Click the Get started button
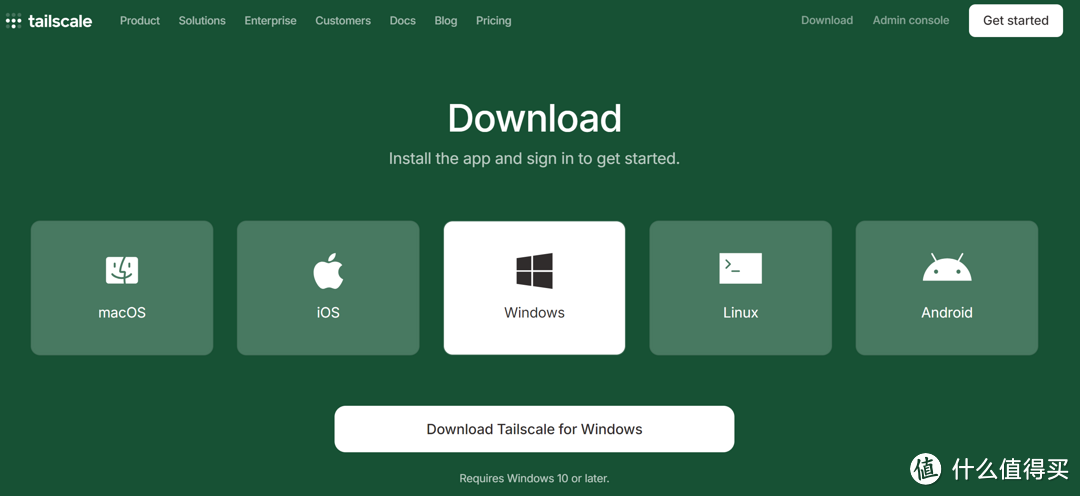Screen dimensions: 1080x496 pyautogui.click(x=1016, y=21)
